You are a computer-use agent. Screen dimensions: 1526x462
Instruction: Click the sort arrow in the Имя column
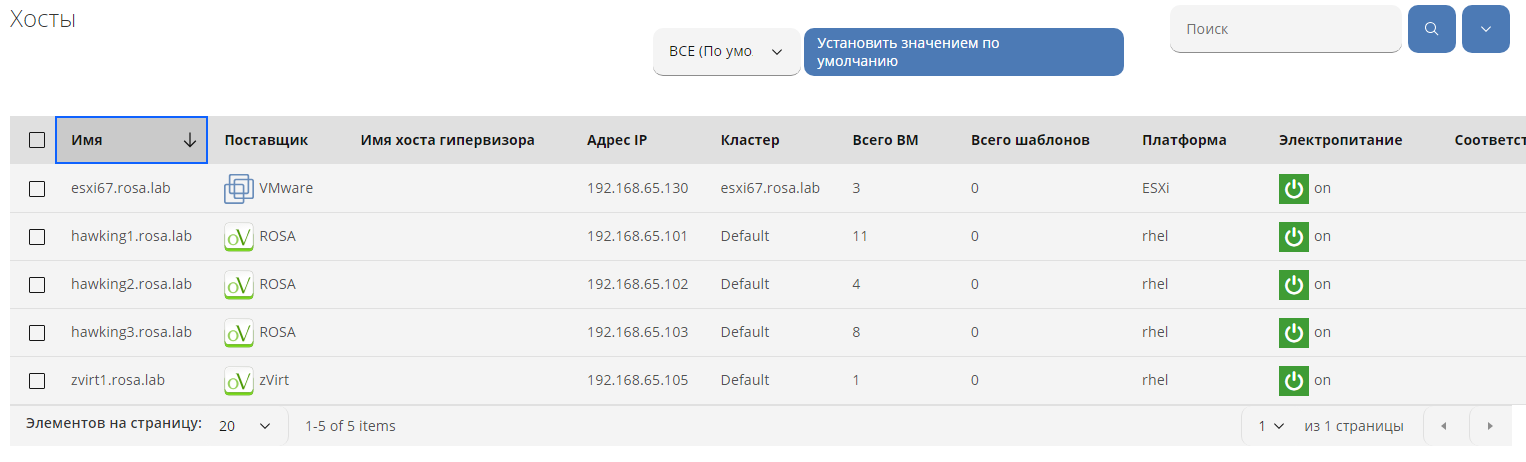[189, 141]
